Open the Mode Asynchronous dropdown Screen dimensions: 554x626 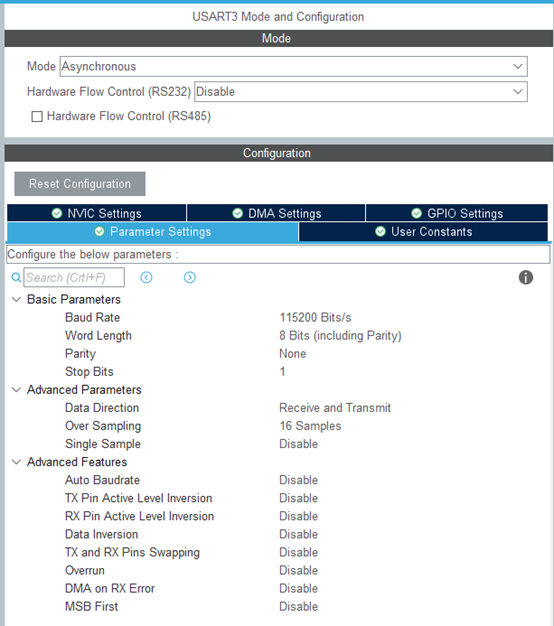click(293, 66)
